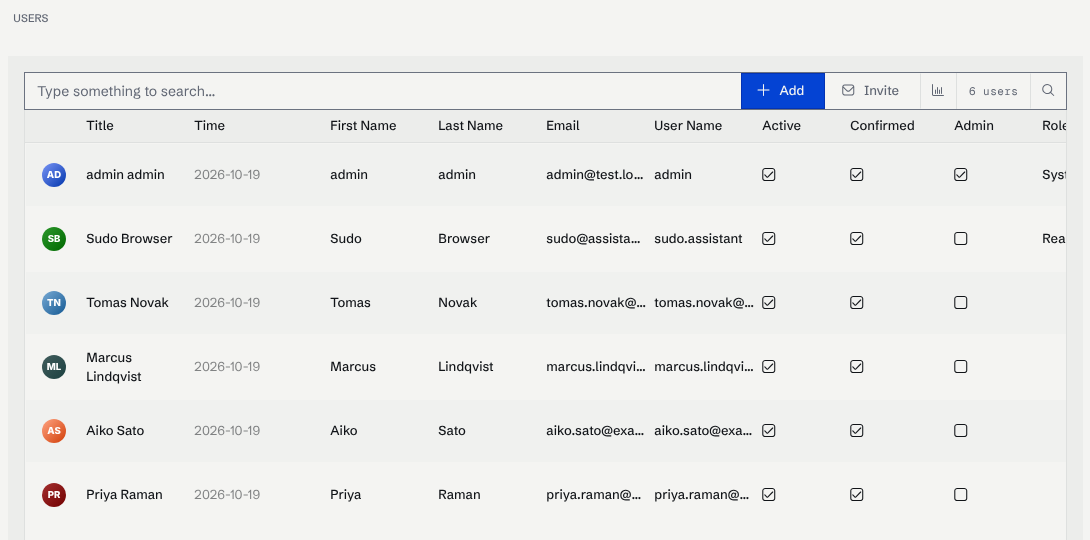Click the Confirmed column header
The image size is (1090, 540).
(882, 126)
